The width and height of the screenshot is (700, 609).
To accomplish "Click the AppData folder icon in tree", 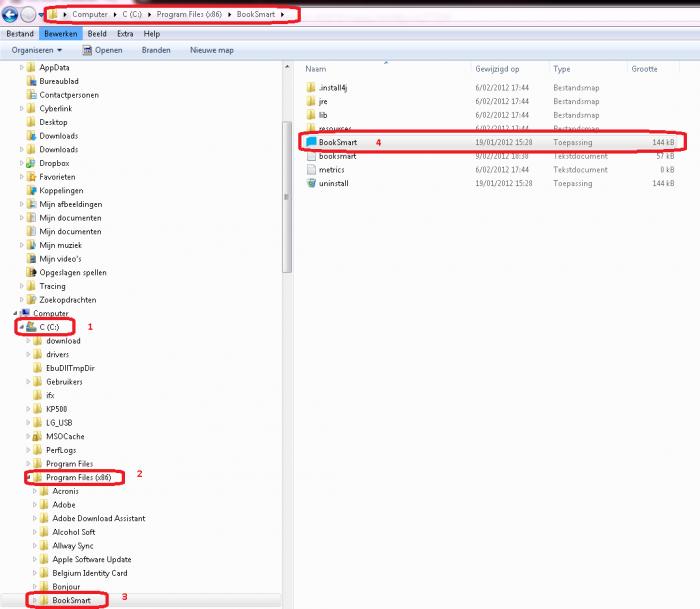I will [x=31, y=67].
